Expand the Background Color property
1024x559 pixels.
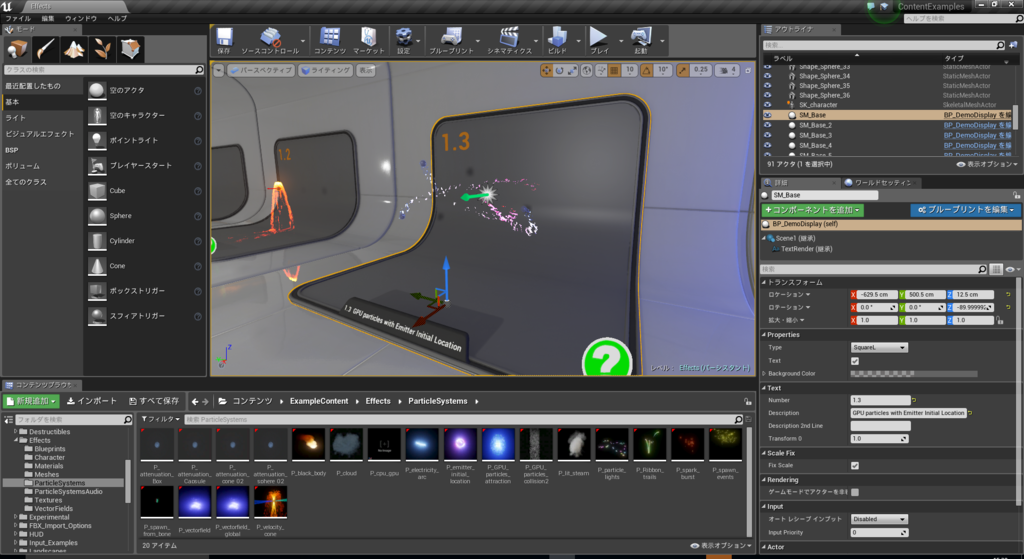(764, 374)
